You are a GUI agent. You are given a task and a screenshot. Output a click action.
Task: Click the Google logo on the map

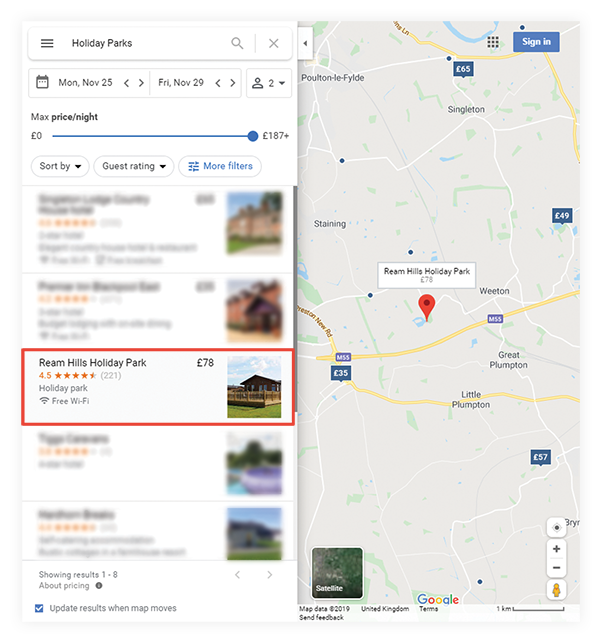tap(438, 600)
